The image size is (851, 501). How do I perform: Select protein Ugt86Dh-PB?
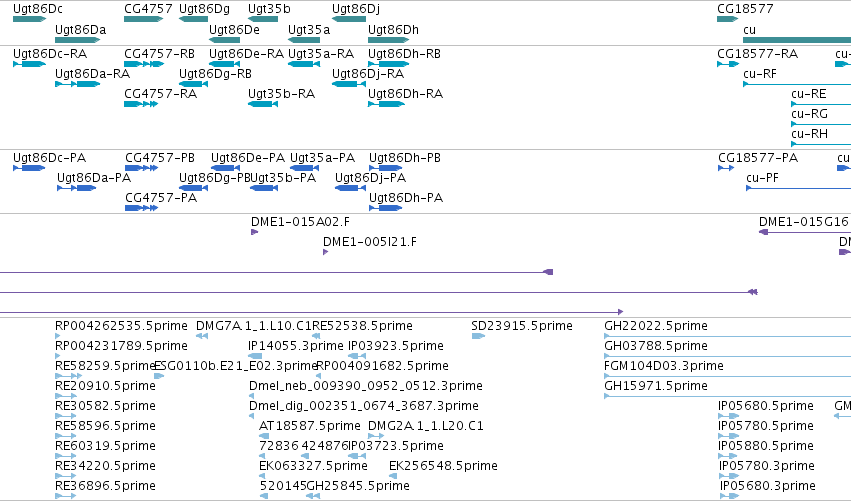[385, 168]
